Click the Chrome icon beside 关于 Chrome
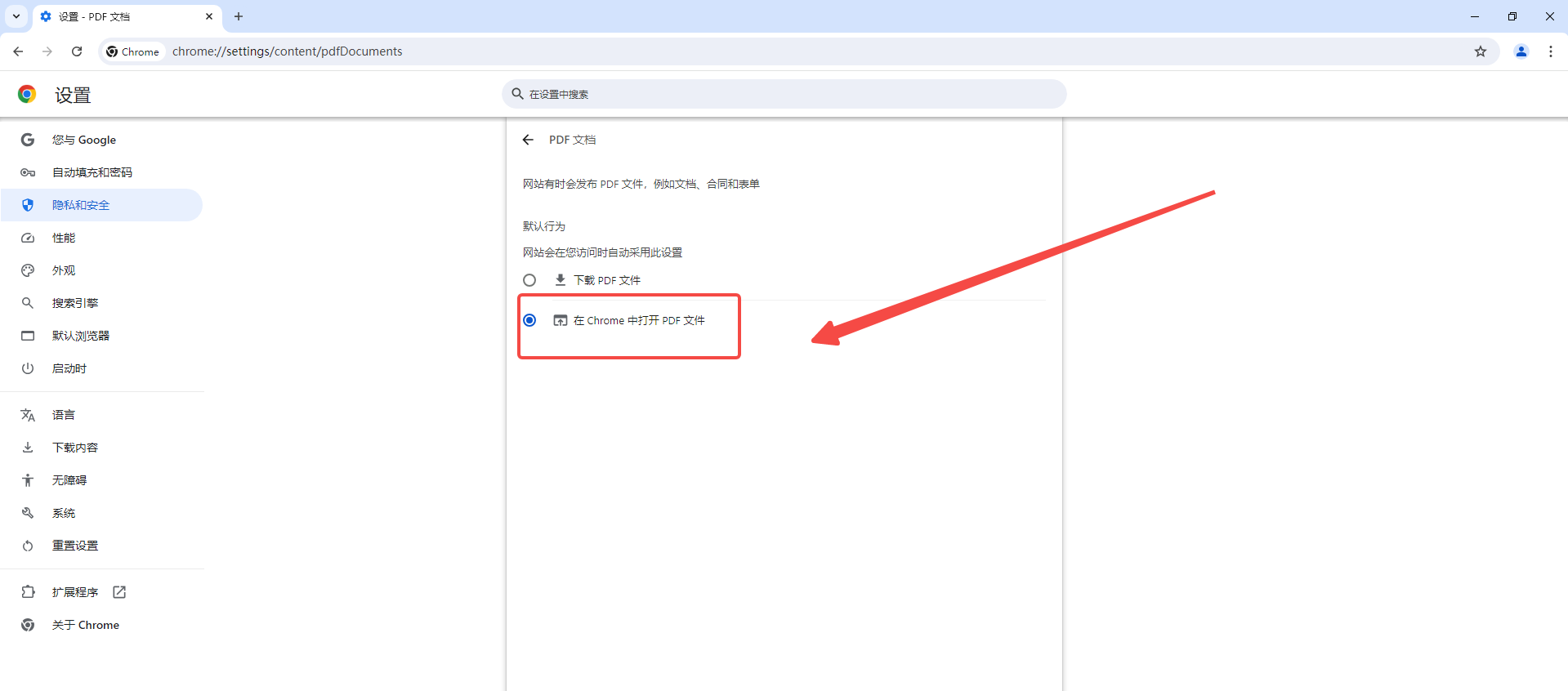 tap(28, 625)
